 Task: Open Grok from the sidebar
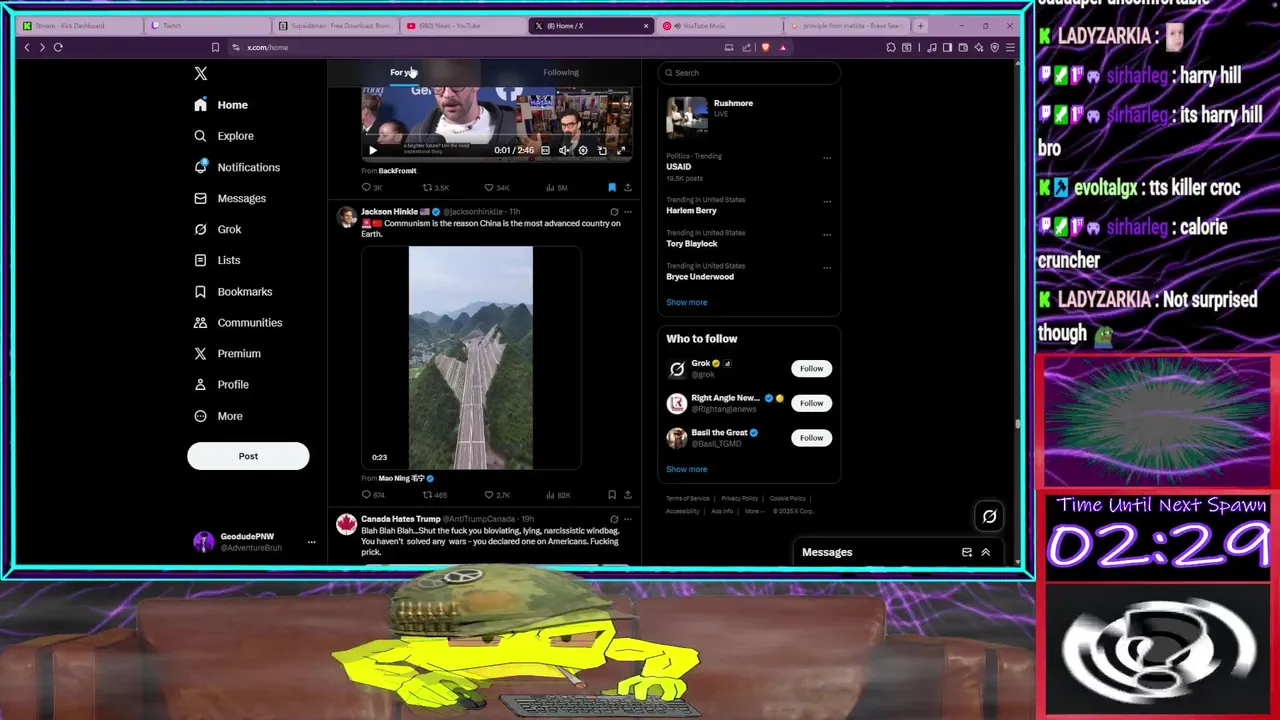click(x=218, y=229)
